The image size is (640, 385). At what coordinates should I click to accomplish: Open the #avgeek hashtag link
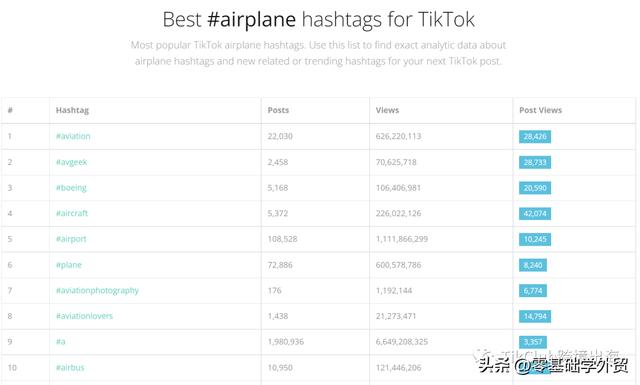pos(71,162)
